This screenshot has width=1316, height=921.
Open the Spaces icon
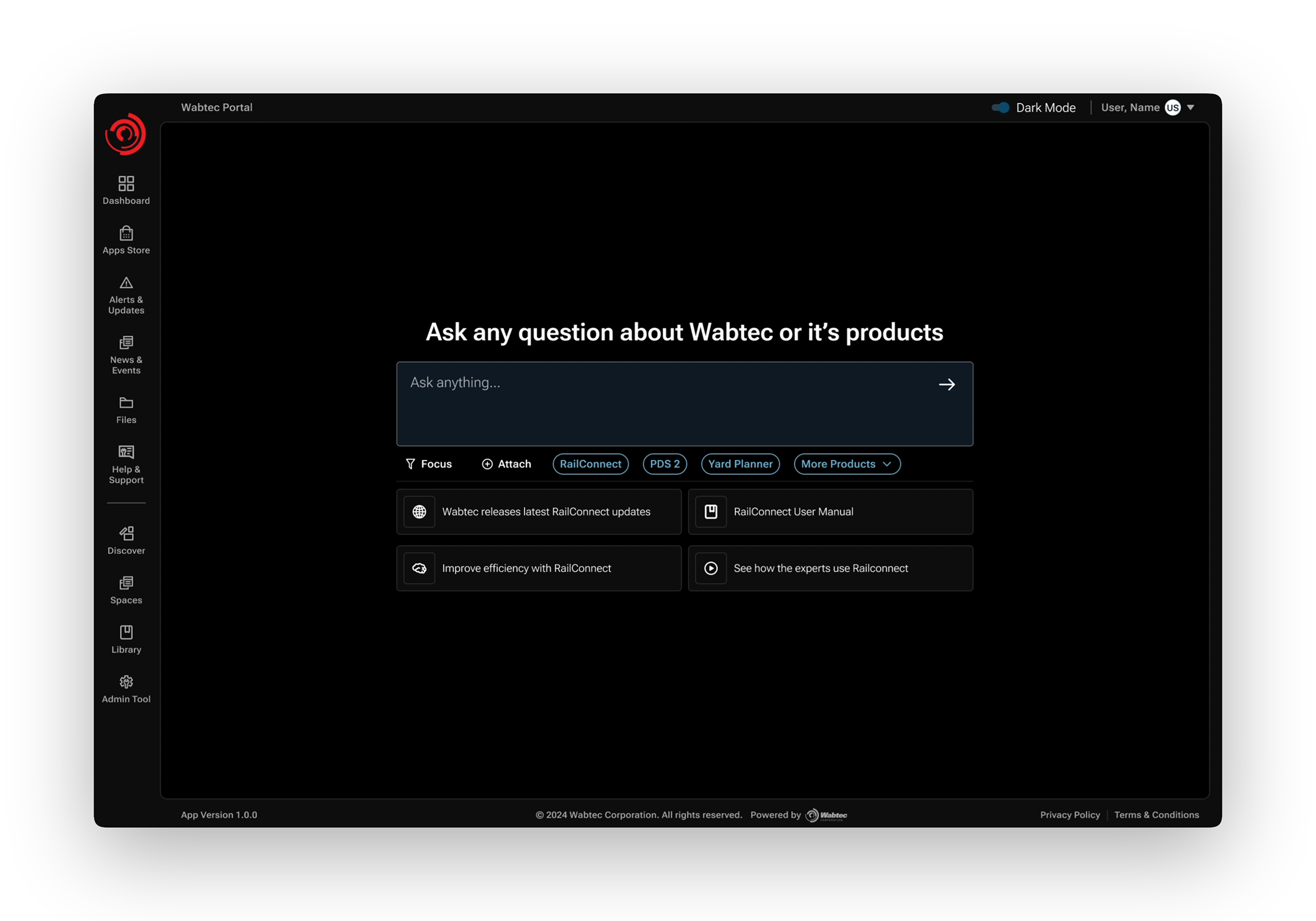click(x=126, y=583)
